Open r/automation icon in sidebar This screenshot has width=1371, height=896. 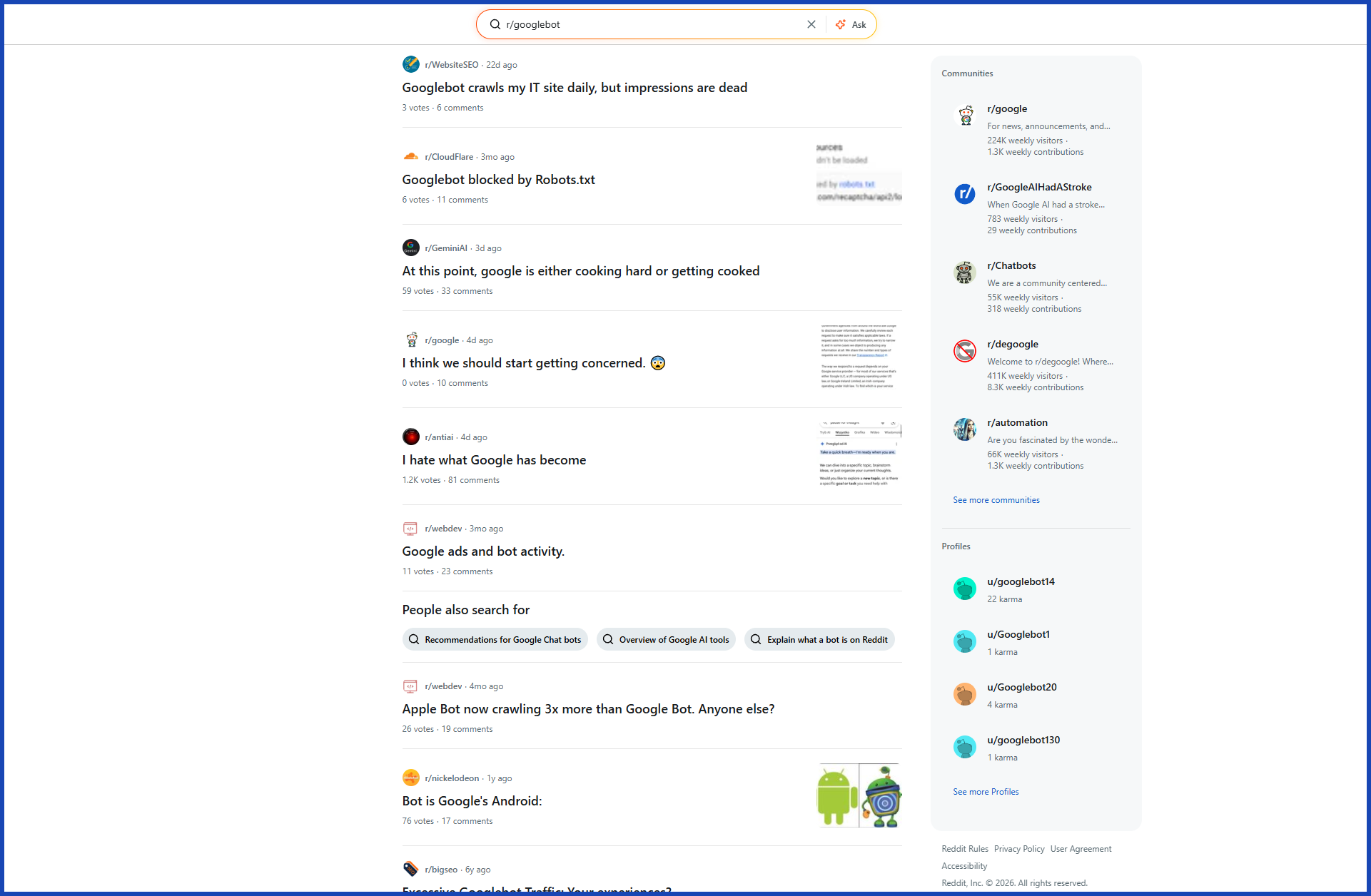(x=965, y=429)
